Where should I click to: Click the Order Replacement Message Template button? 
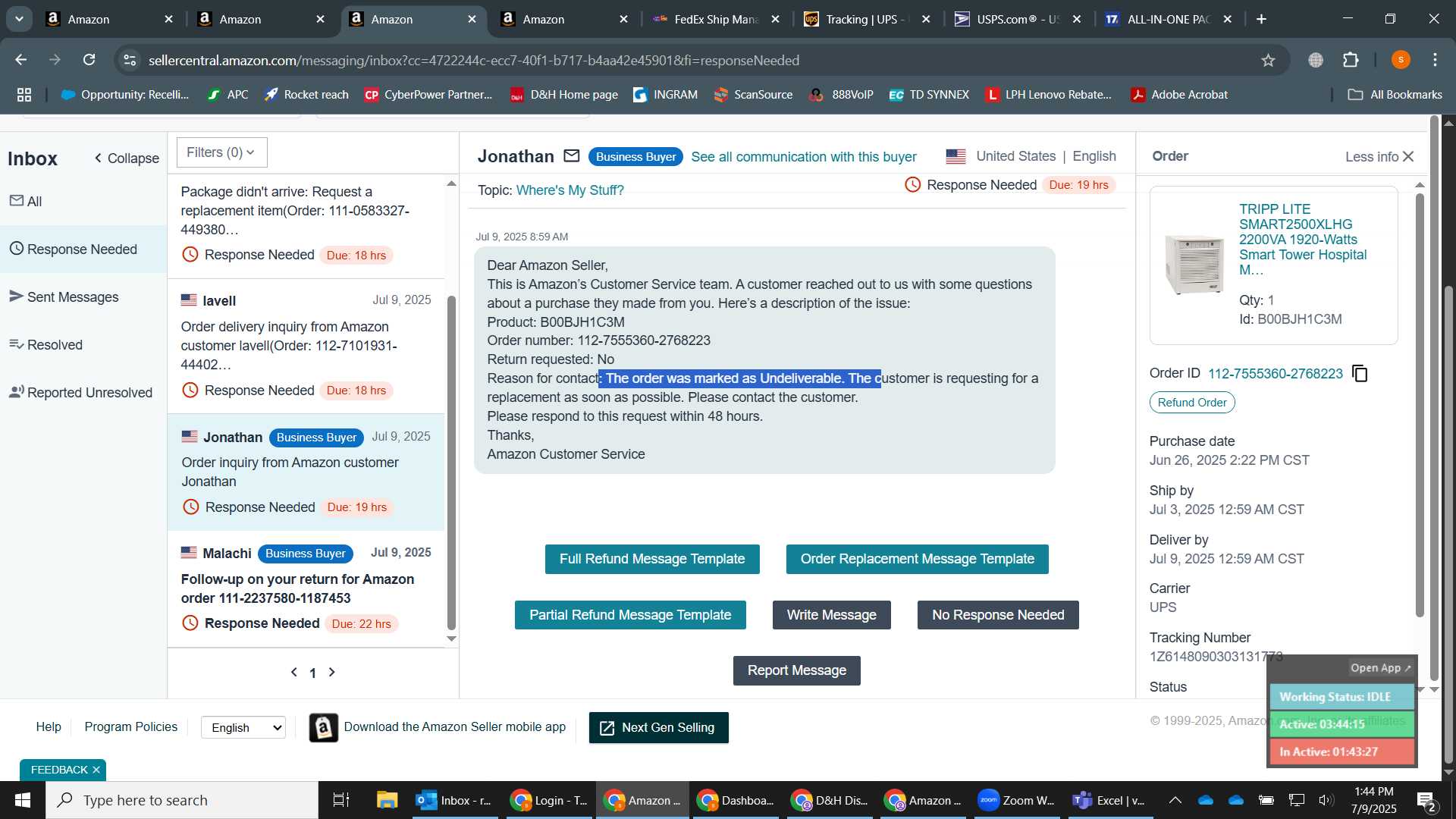(x=918, y=559)
